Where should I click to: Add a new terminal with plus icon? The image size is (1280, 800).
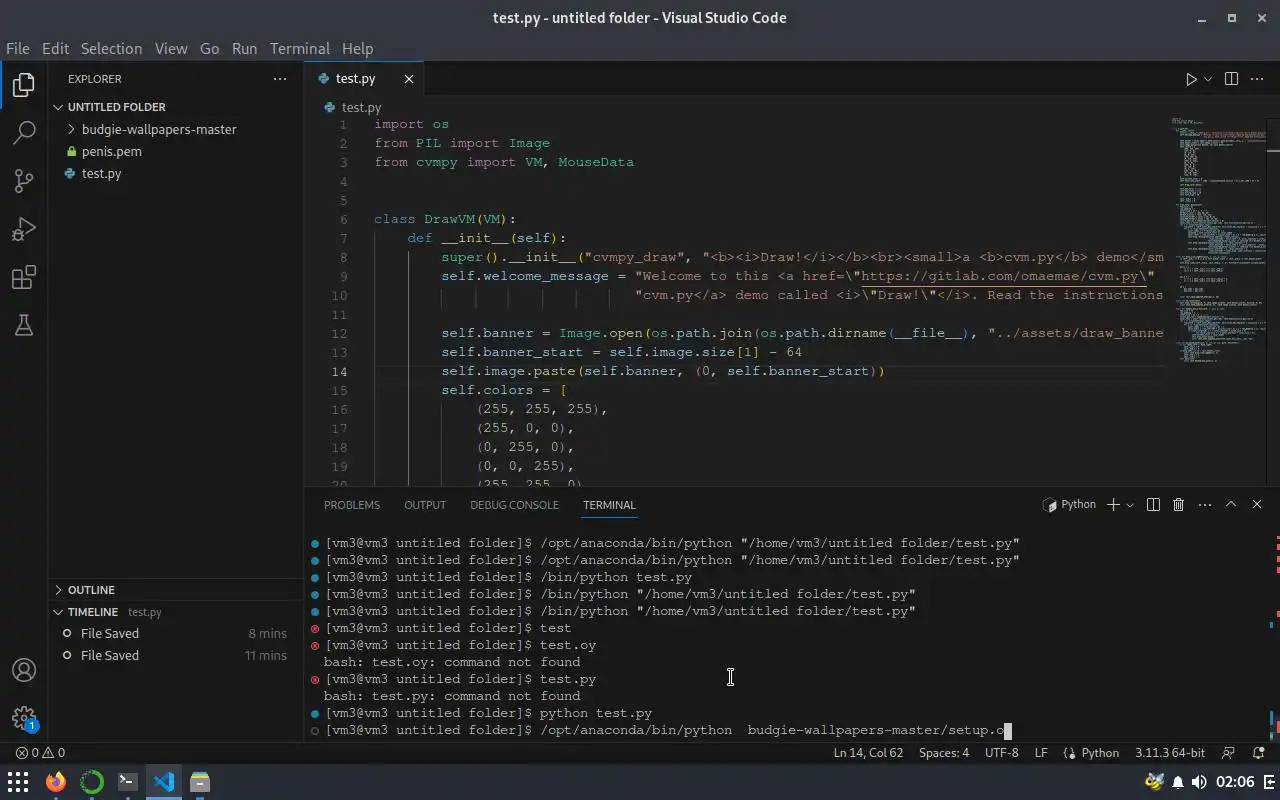point(1113,505)
